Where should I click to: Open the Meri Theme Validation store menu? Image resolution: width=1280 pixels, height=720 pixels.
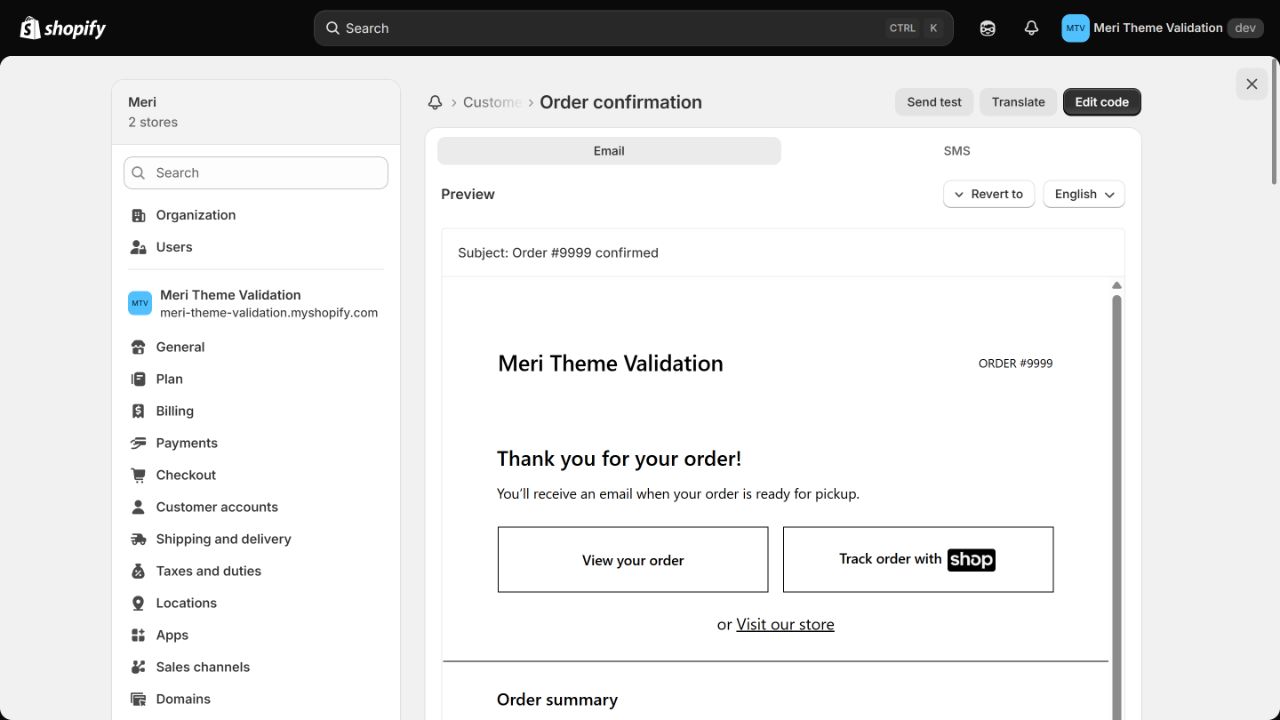click(x=1162, y=28)
